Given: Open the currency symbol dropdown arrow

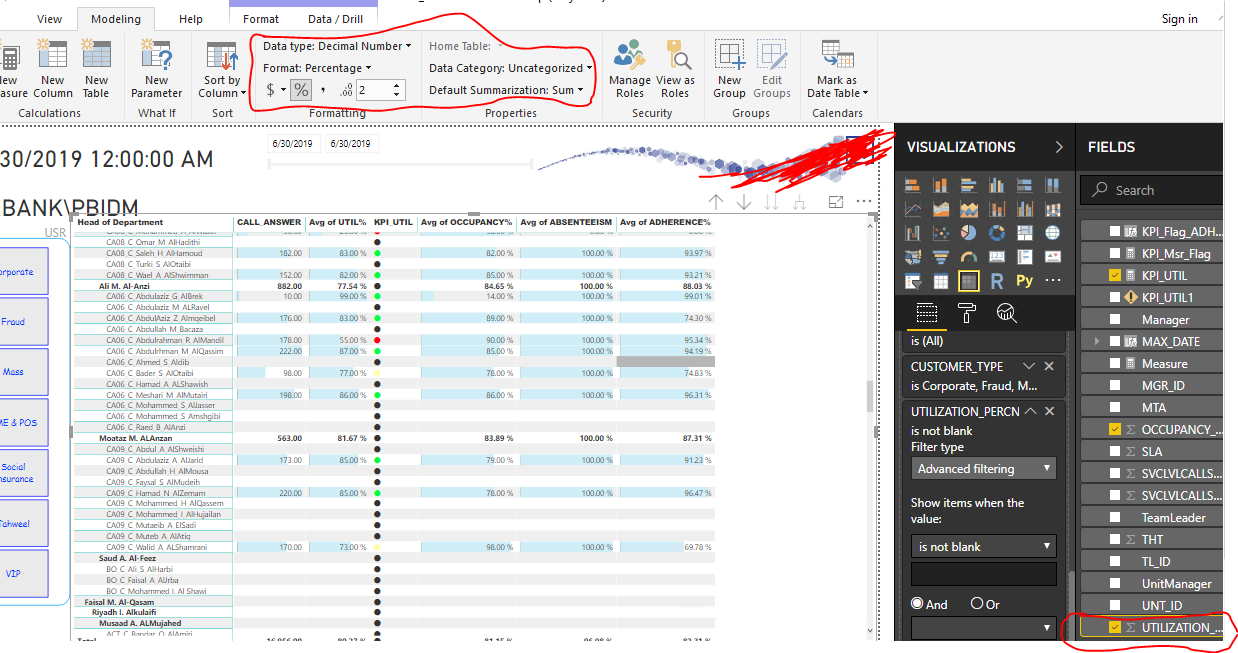Looking at the screenshot, I should point(284,91).
